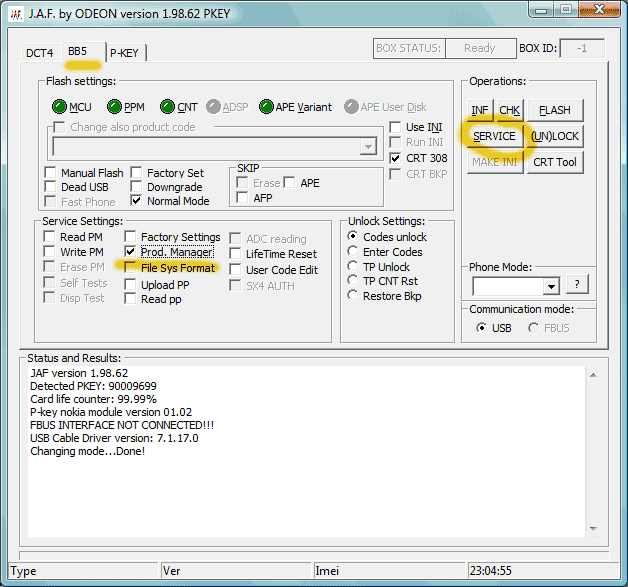Select the Codes unlock radio button

point(352,236)
